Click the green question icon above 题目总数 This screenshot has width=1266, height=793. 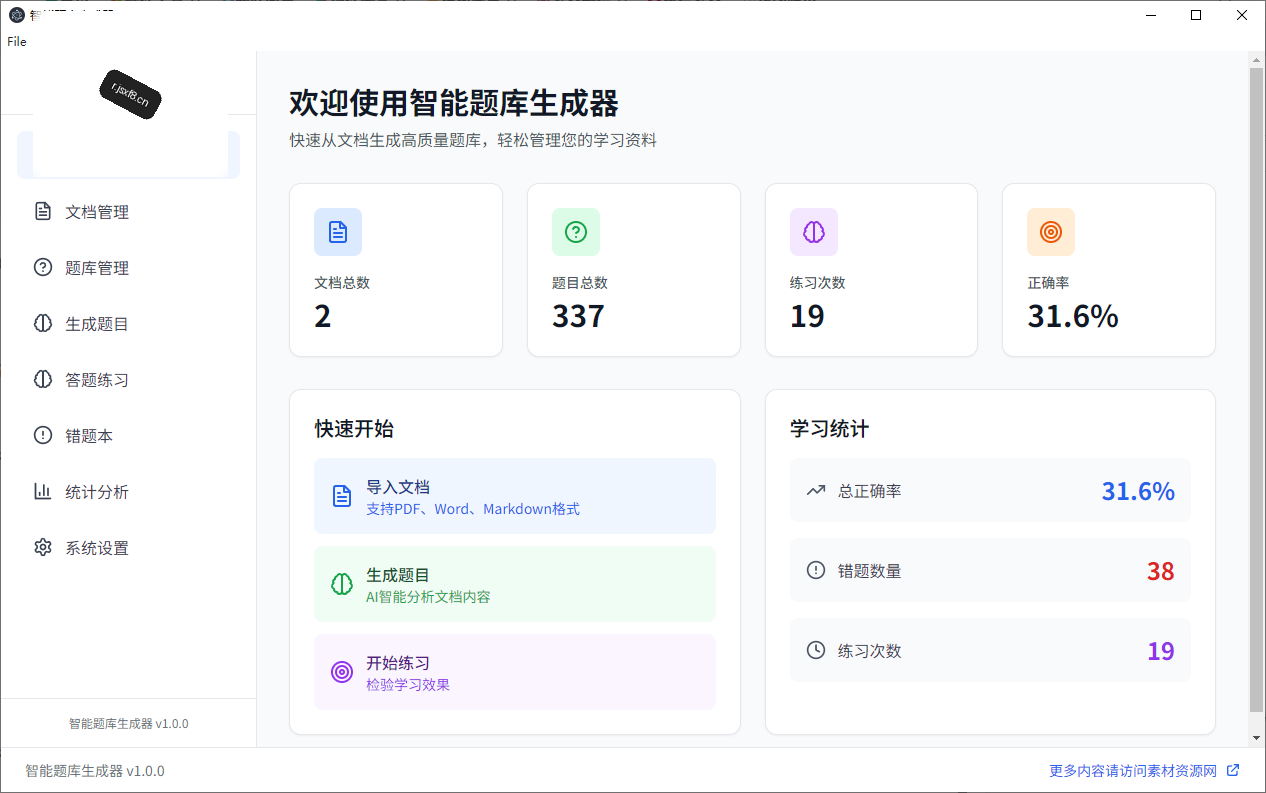[x=576, y=232]
